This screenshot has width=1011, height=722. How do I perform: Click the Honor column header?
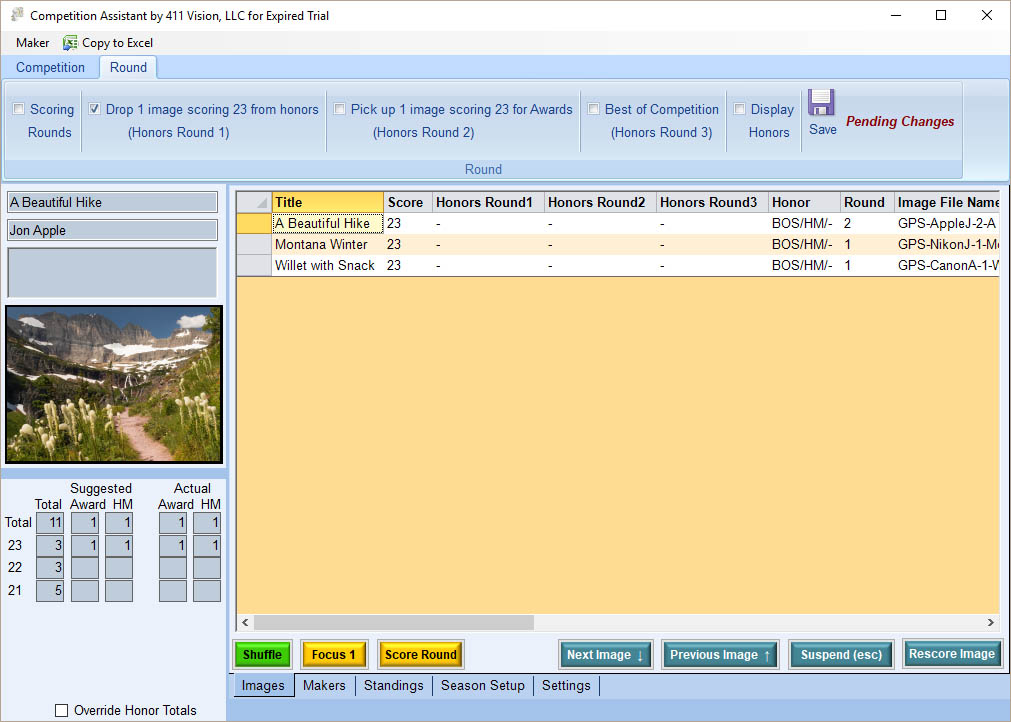[805, 202]
